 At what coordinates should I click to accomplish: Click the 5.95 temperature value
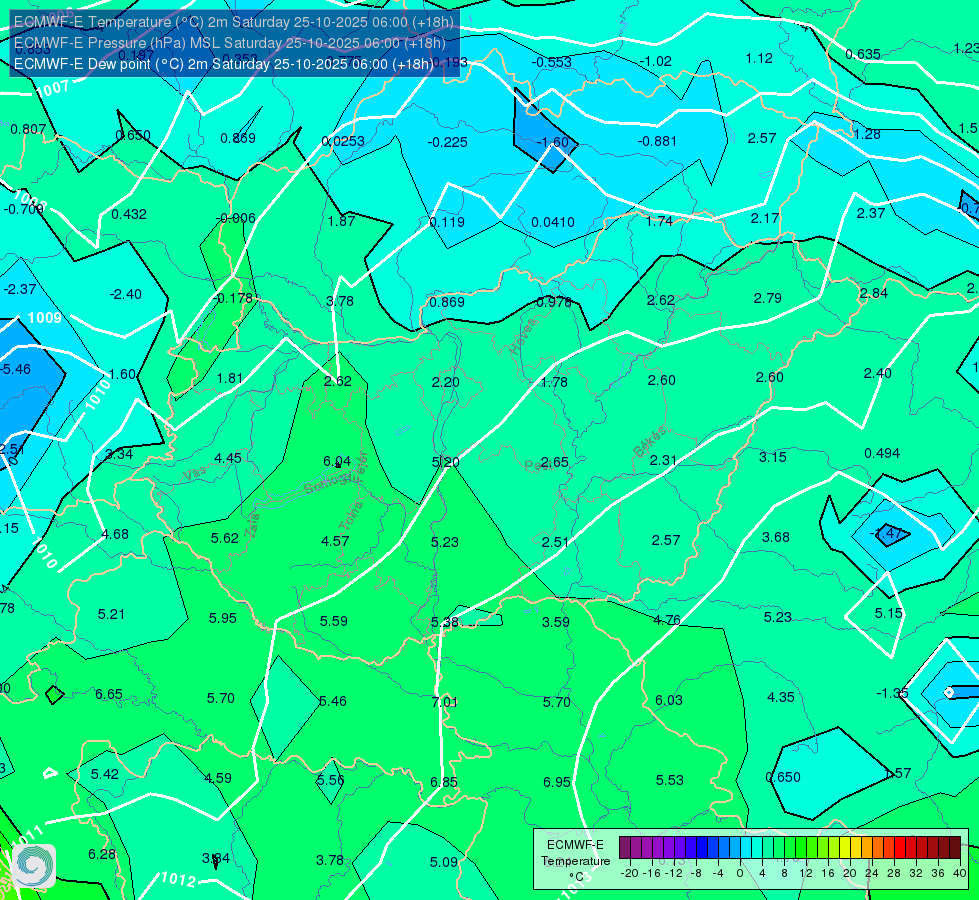tap(223, 618)
